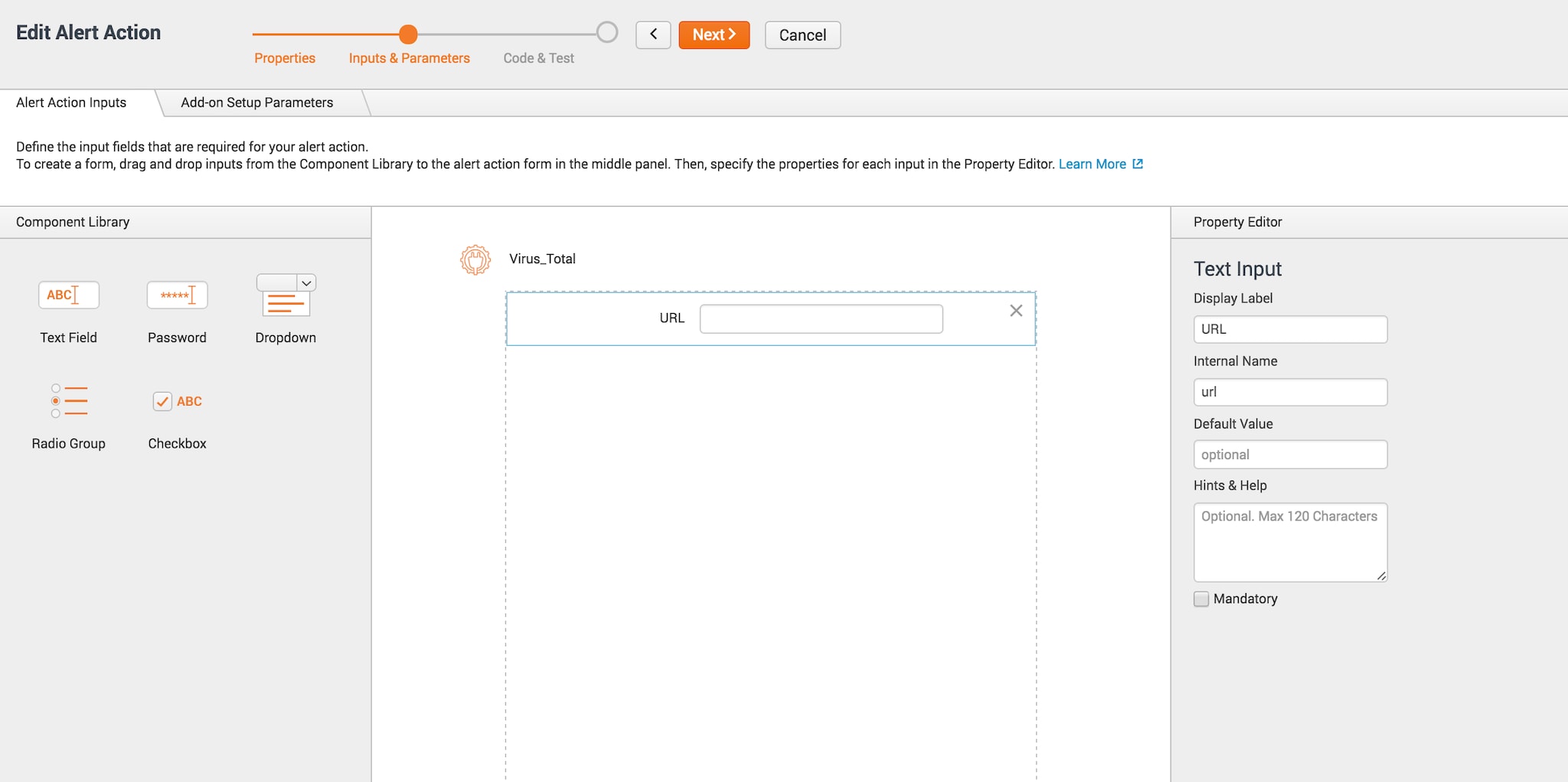
Task: Select the Text Field component icon
Action: pos(69,295)
